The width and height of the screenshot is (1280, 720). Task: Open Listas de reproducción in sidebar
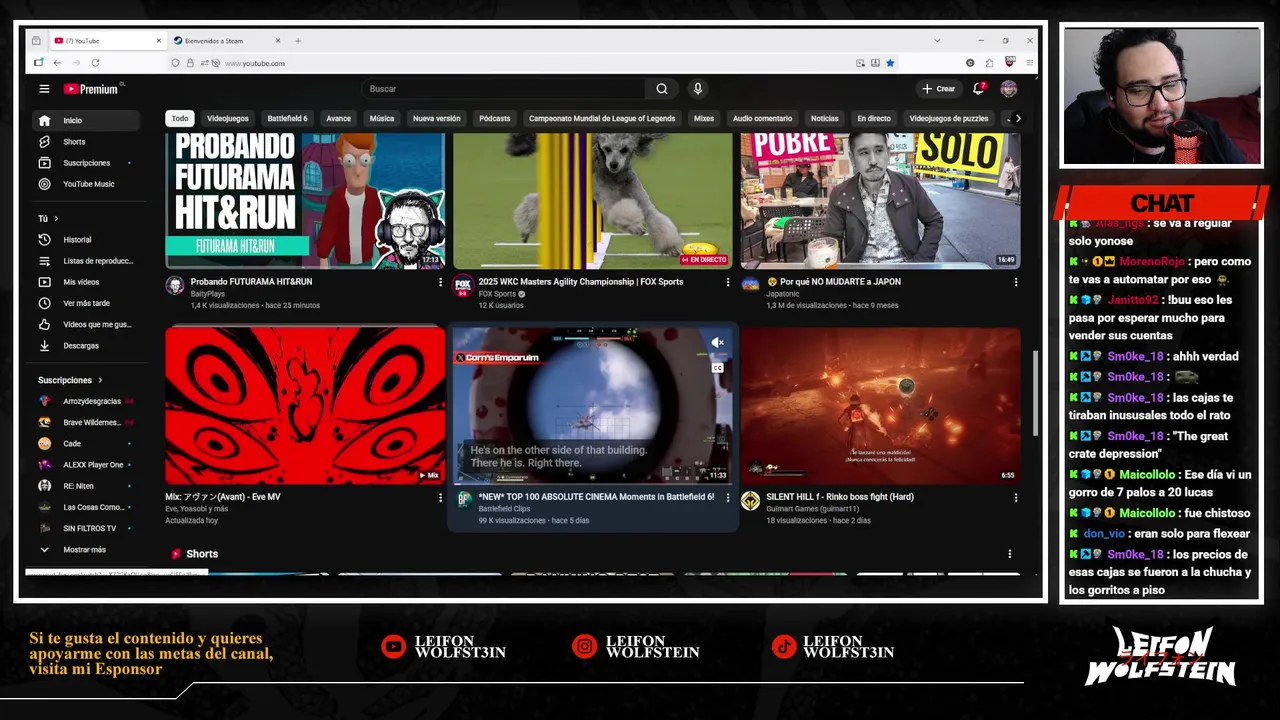(84, 261)
